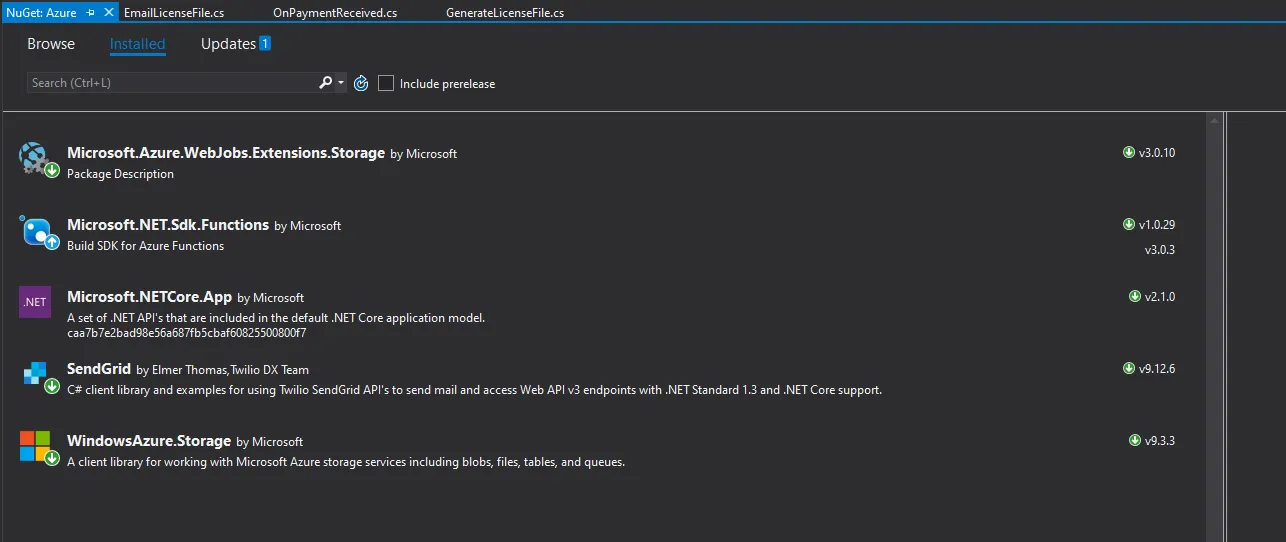Screen dimensions: 1286x542
Task: Click the v3.0.10 version text
Action: [x=1157, y=153]
